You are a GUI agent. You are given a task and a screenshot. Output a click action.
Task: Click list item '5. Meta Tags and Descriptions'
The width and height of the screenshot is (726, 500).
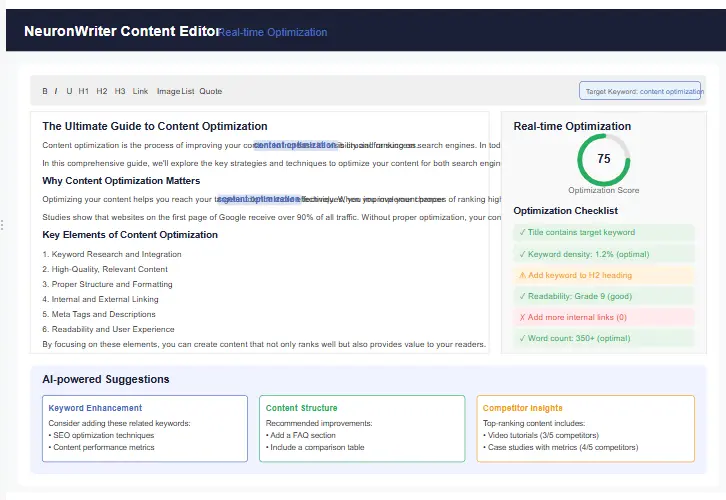pyautogui.click(x=99, y=314)
